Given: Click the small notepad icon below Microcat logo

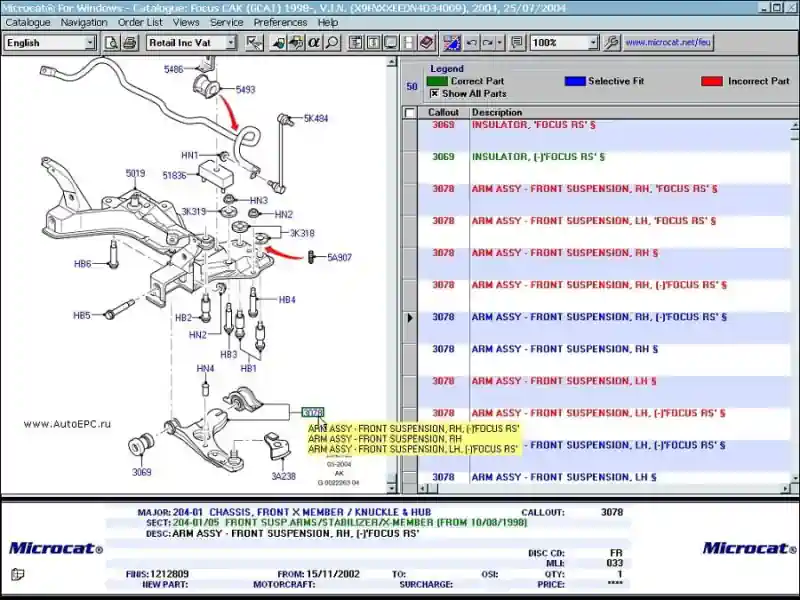Looking at the screenshot, I should tap(17, 574).
